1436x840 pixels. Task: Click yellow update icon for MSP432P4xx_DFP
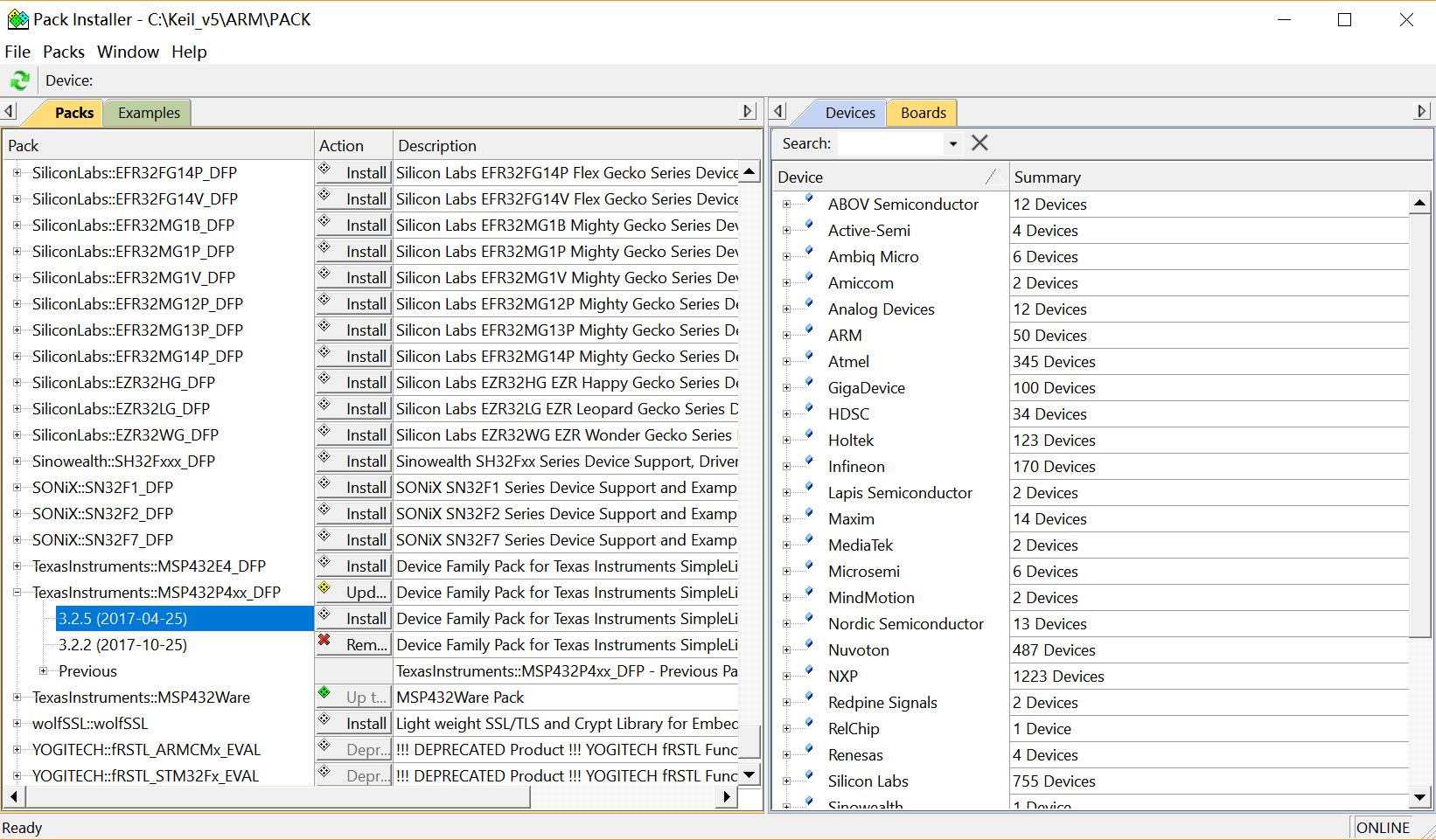(324, 588)
